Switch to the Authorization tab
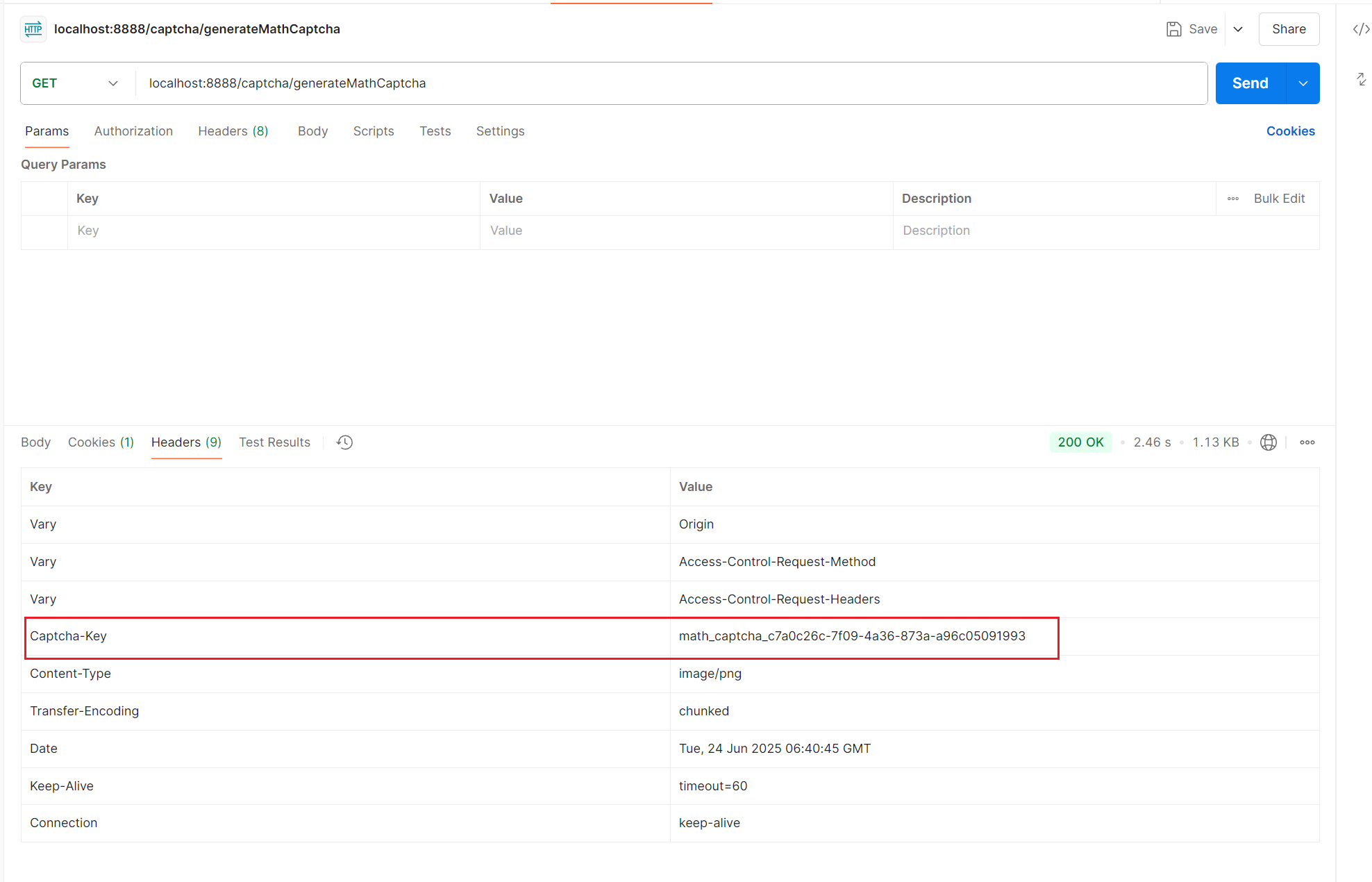This screenshot has height=882, width=1372. (133, 131)
